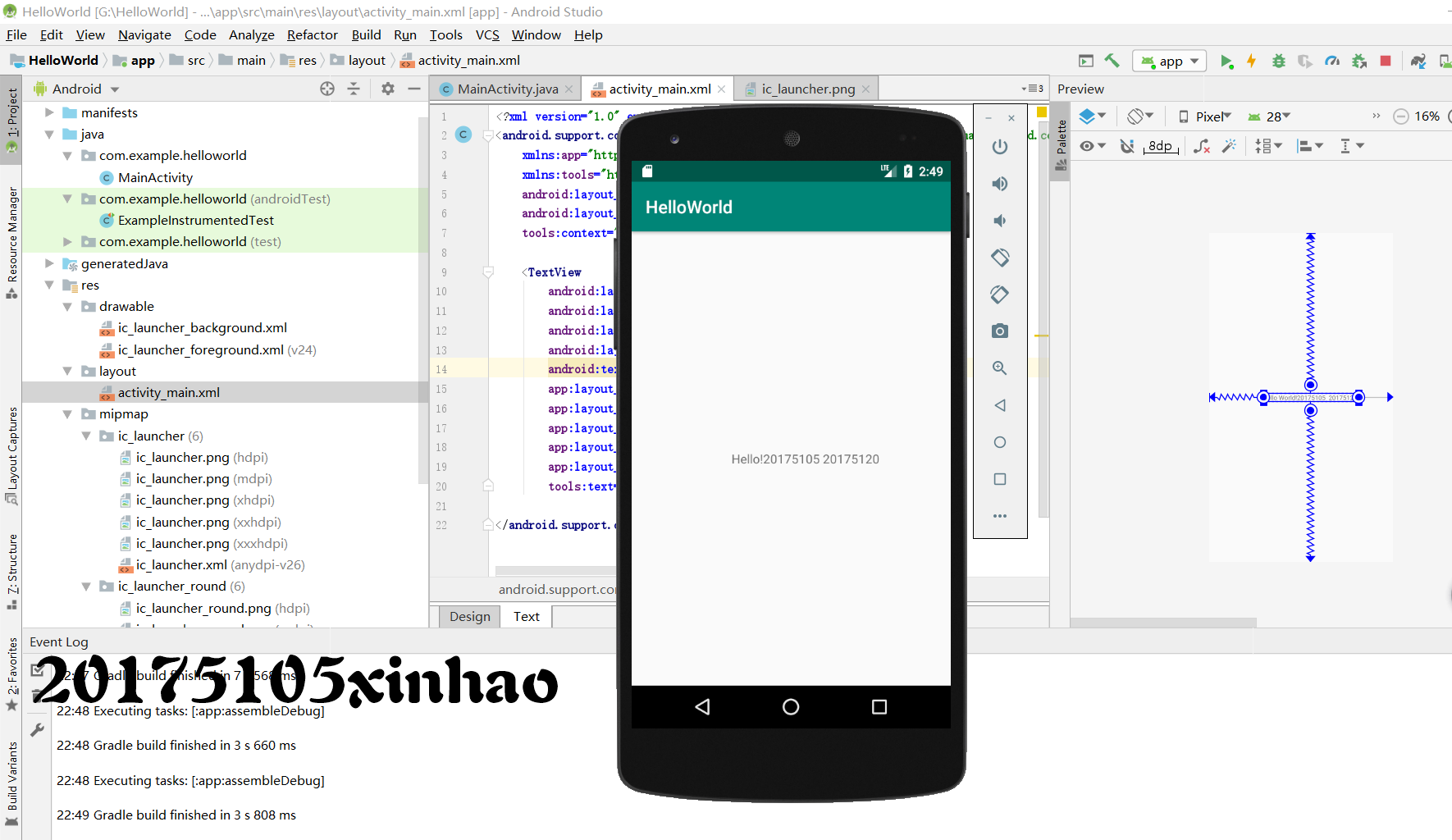The image size is (1452, 840).
Task: Switch to the Design tab
Action: [469, 617]
